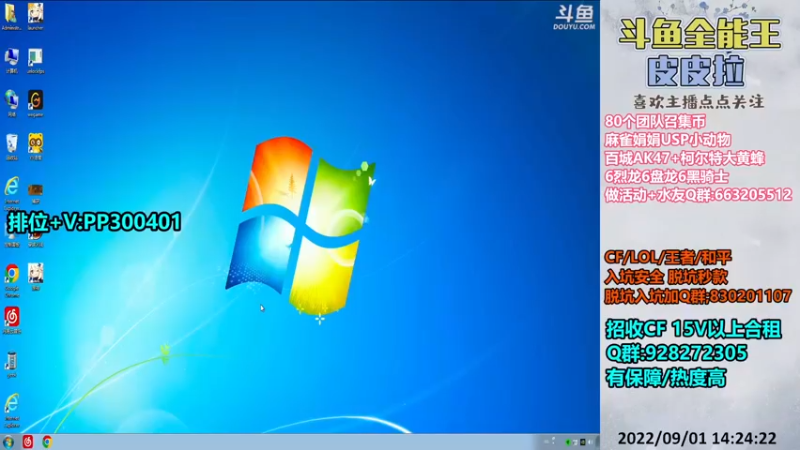Open the Administrator folder on the desktop
Viewport: 800px width, 450px height.
click(11, 15)
